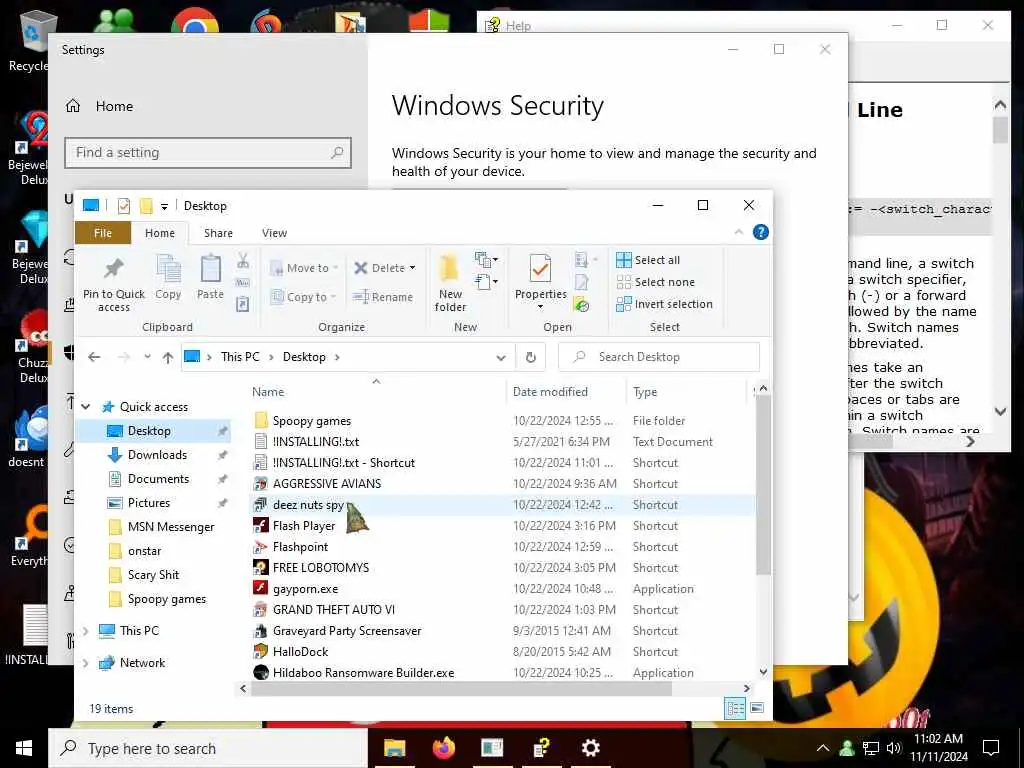The width and height of the screenshot is (1024, 768).
Task: Click the Explorer Help question mark icon
Action: click(761, 232)
